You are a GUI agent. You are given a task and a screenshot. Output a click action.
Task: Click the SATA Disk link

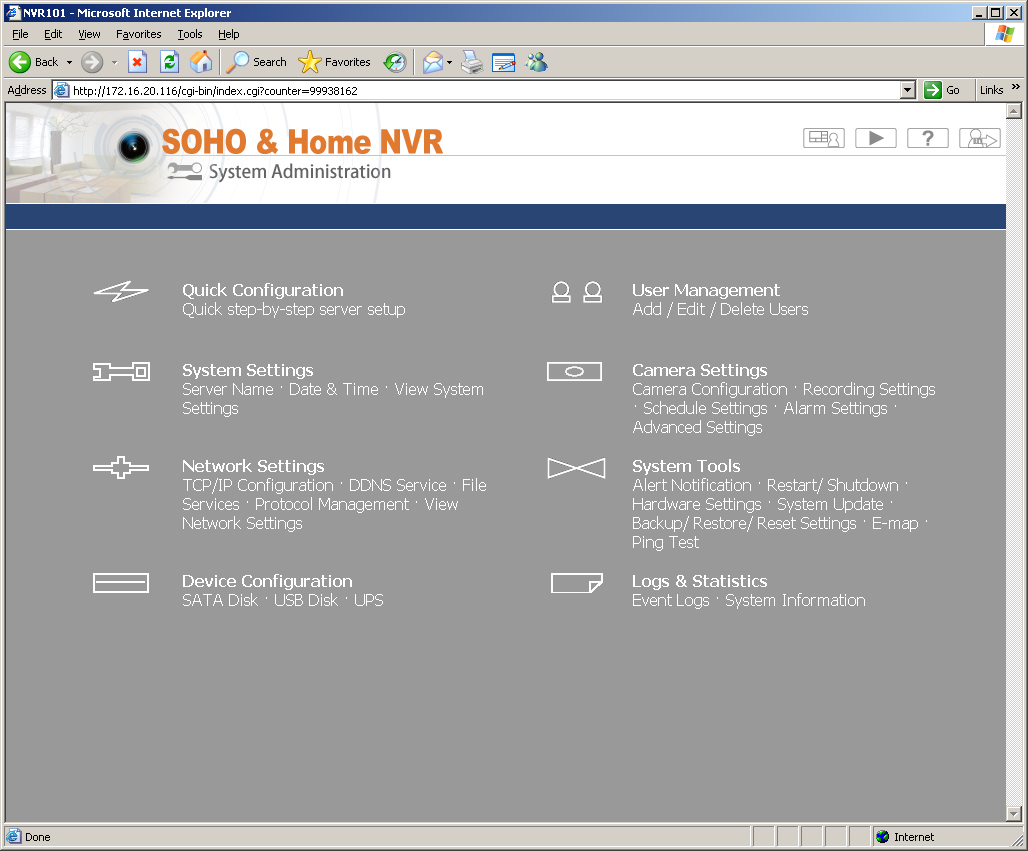[220, 601]
